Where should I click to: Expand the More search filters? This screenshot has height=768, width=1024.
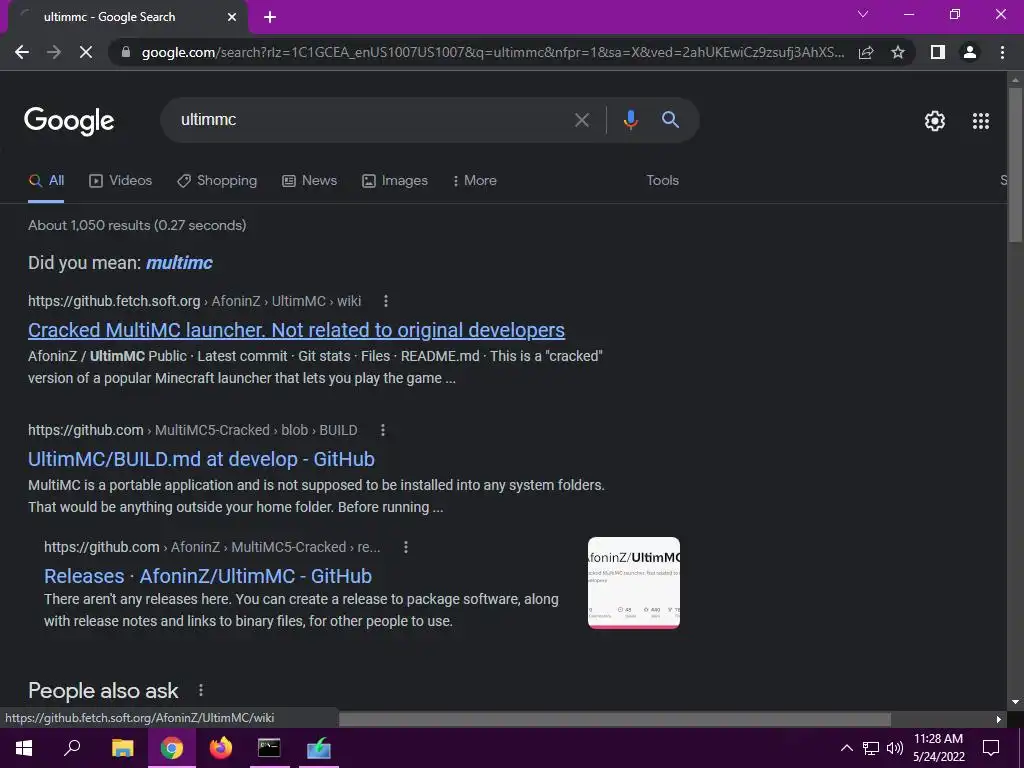475,181
